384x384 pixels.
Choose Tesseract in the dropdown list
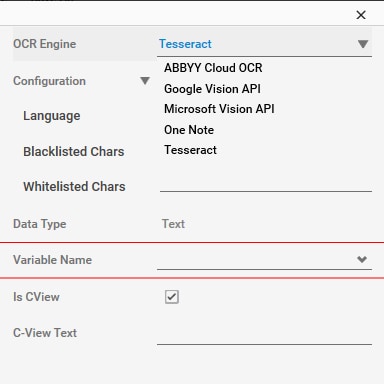pyautogui.click(x=190, y=150)
